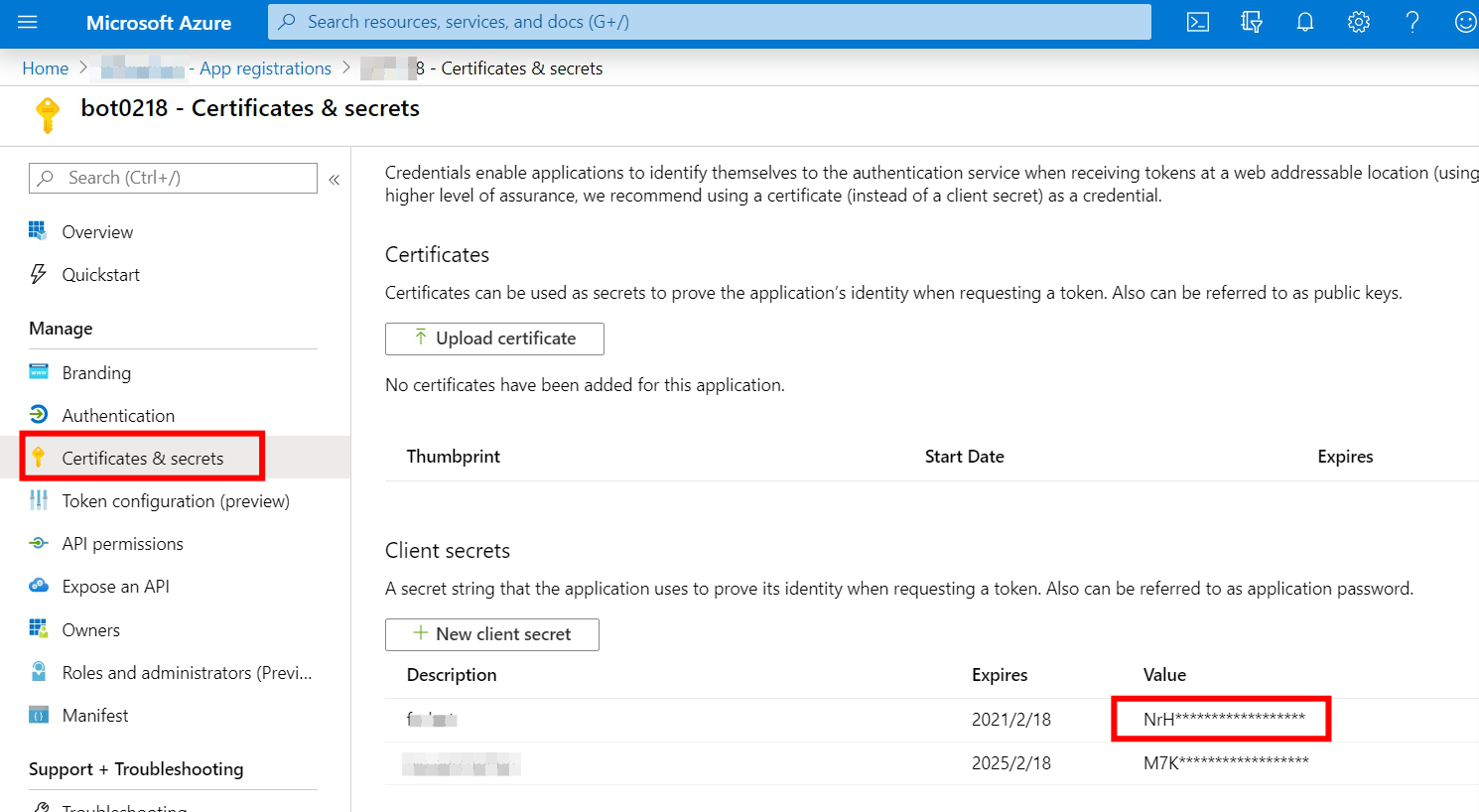Open the help question mark icon
The width and height of the screenshot is (1479, 812).
click(x=1412, y=22)
